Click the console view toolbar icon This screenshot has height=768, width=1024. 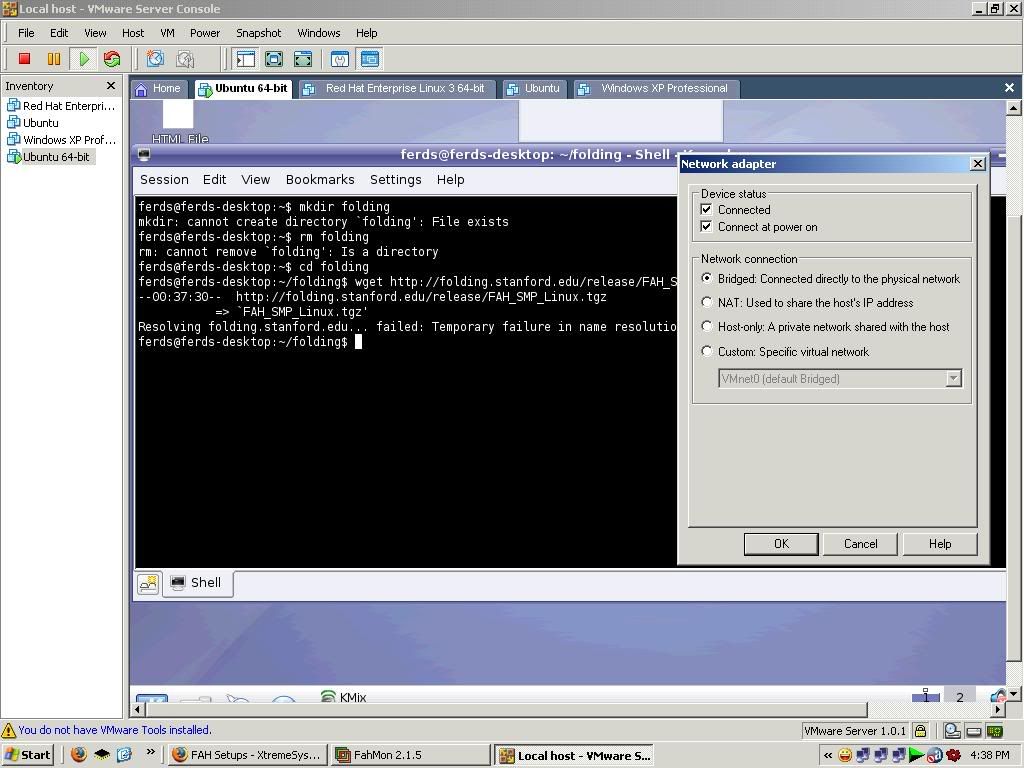click(370, 59)
